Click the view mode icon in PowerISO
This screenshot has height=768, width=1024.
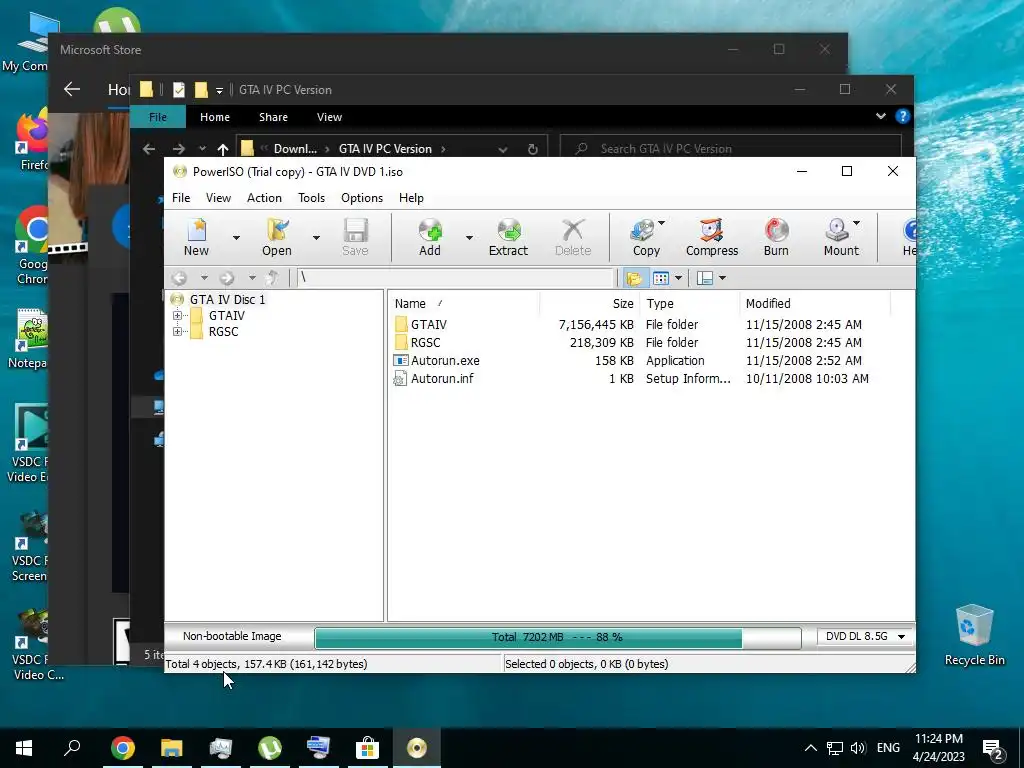(661, 278)
